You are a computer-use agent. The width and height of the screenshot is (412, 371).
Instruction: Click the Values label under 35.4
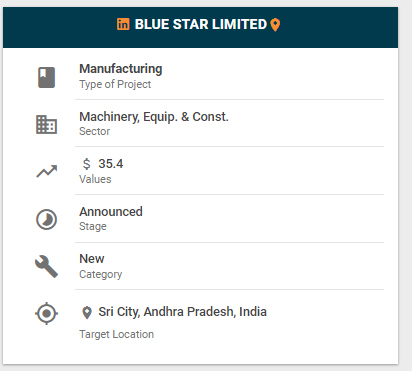coord(95,179)
